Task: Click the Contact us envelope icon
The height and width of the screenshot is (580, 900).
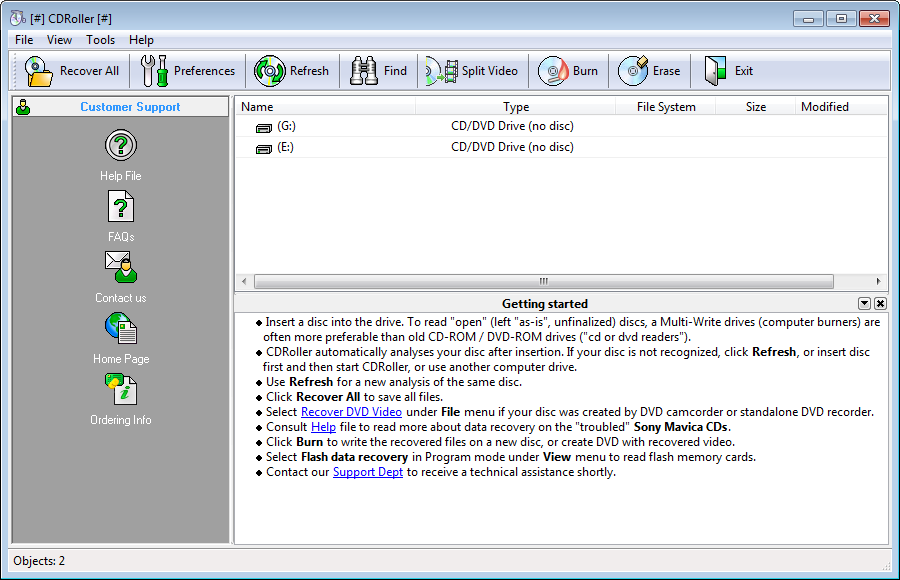Action: 121,267
